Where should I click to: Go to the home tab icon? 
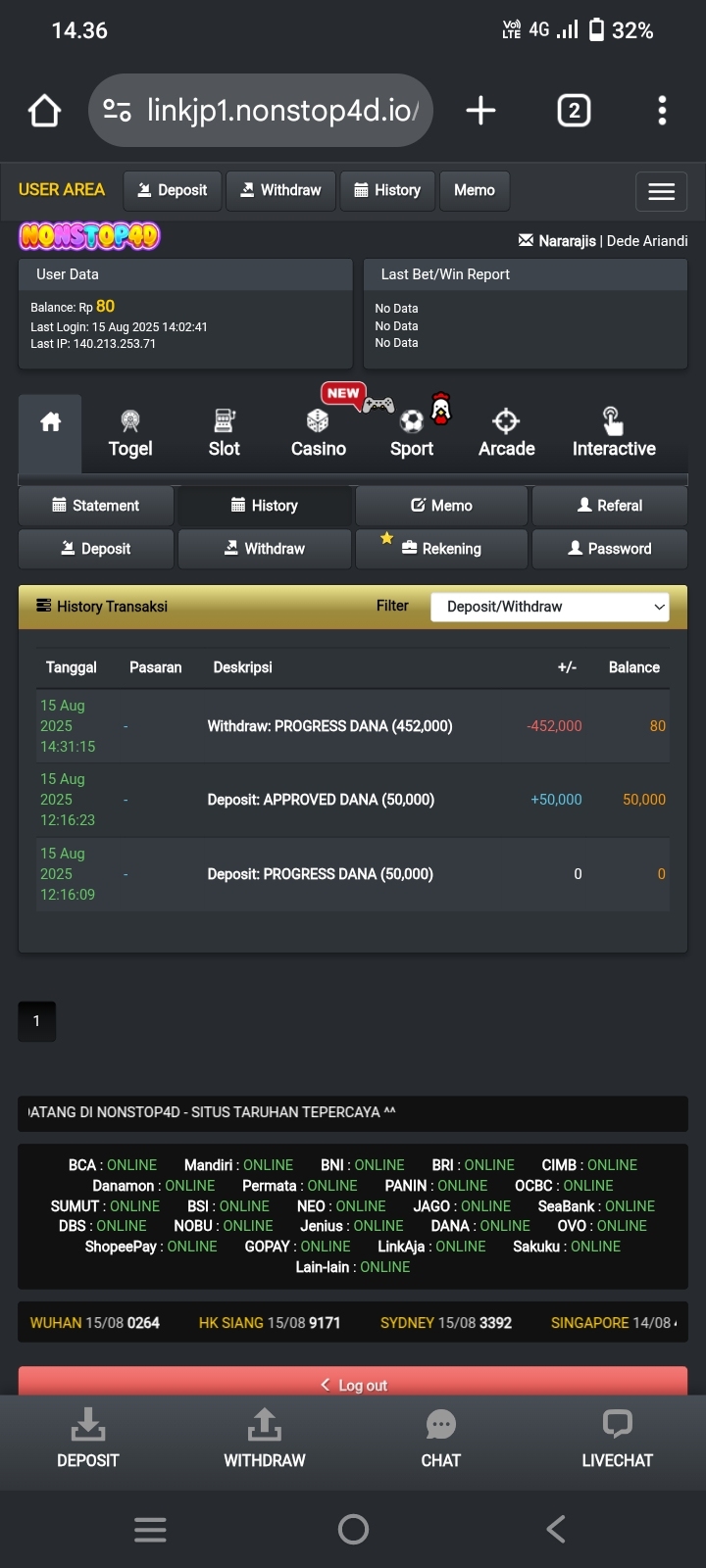click(50, 423)
